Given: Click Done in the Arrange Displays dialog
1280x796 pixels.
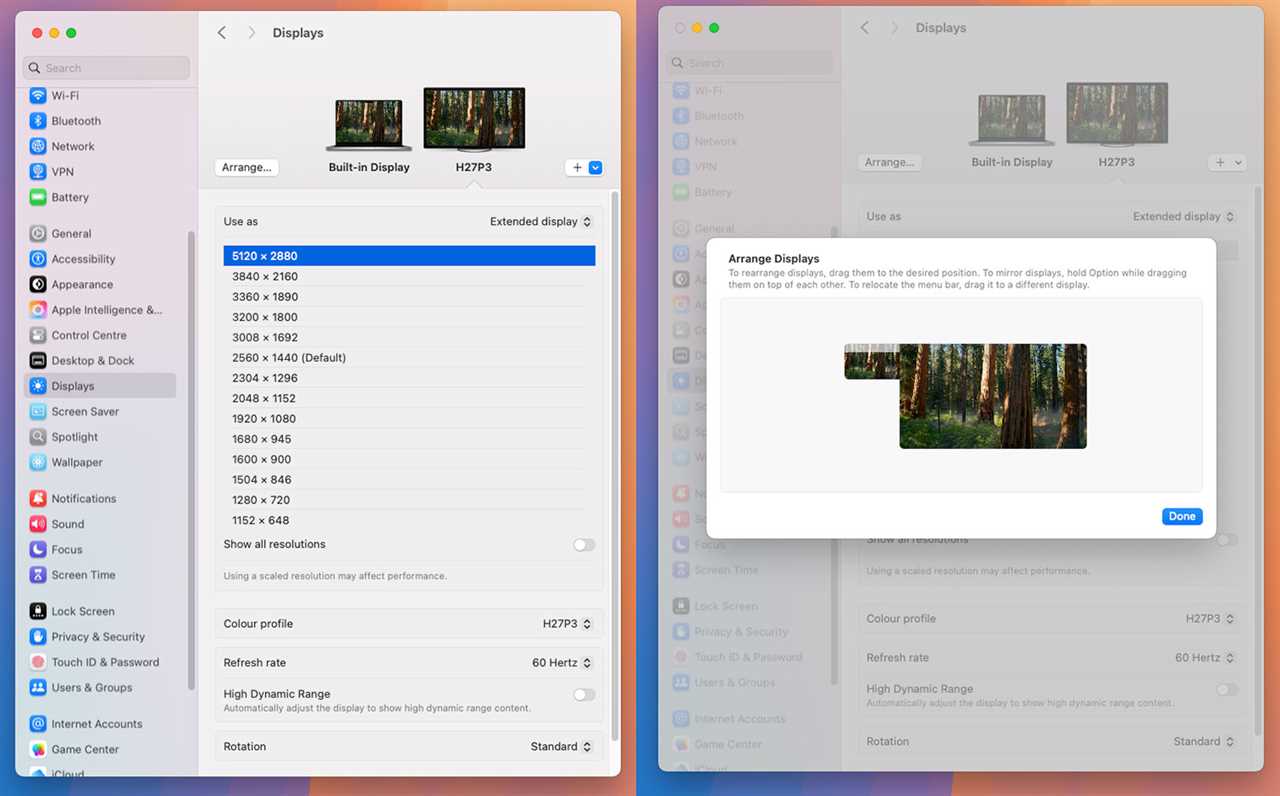Looking at the screenshot, I should [1182, 516].
